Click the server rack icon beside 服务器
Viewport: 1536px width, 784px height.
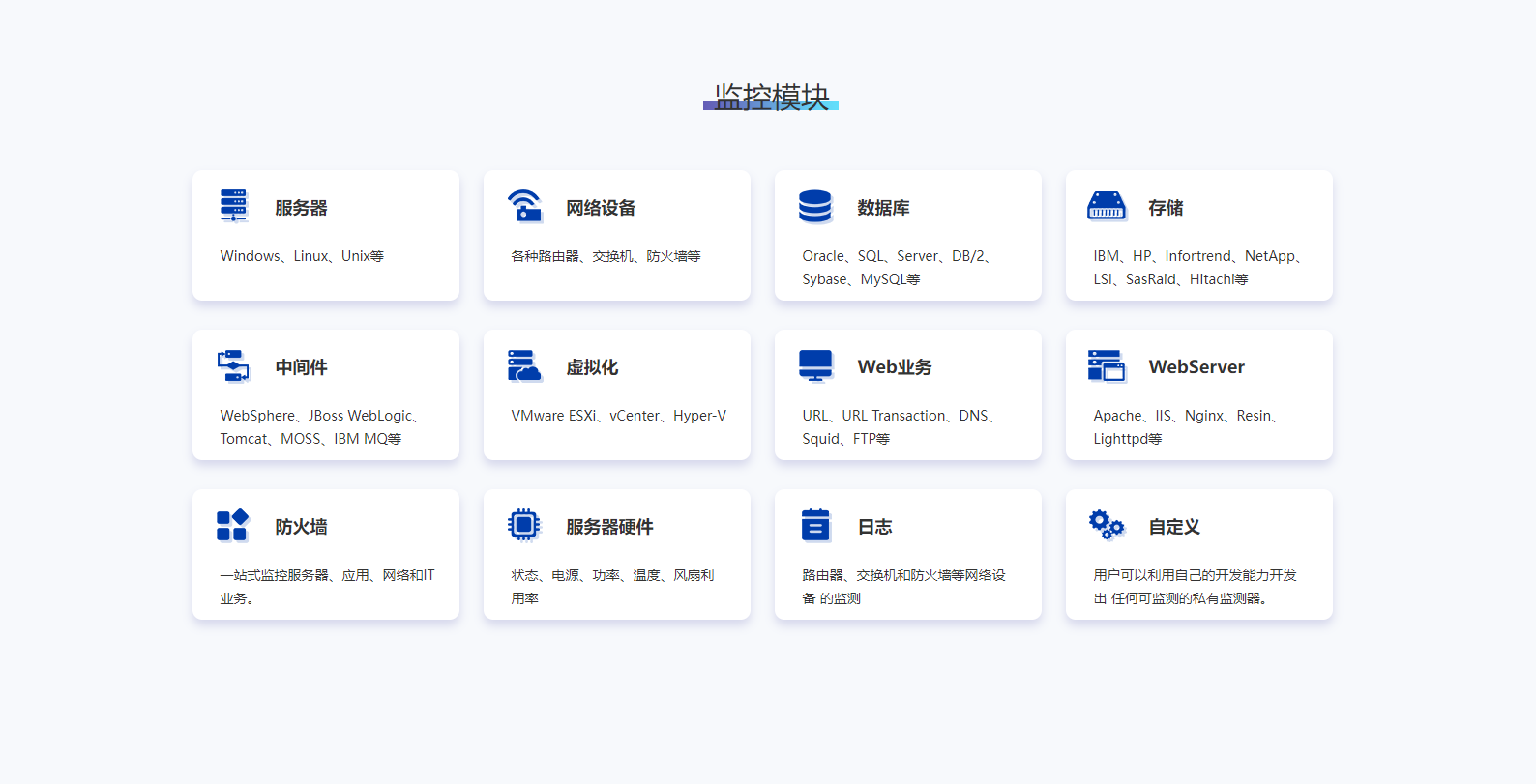tap(233, 206)
